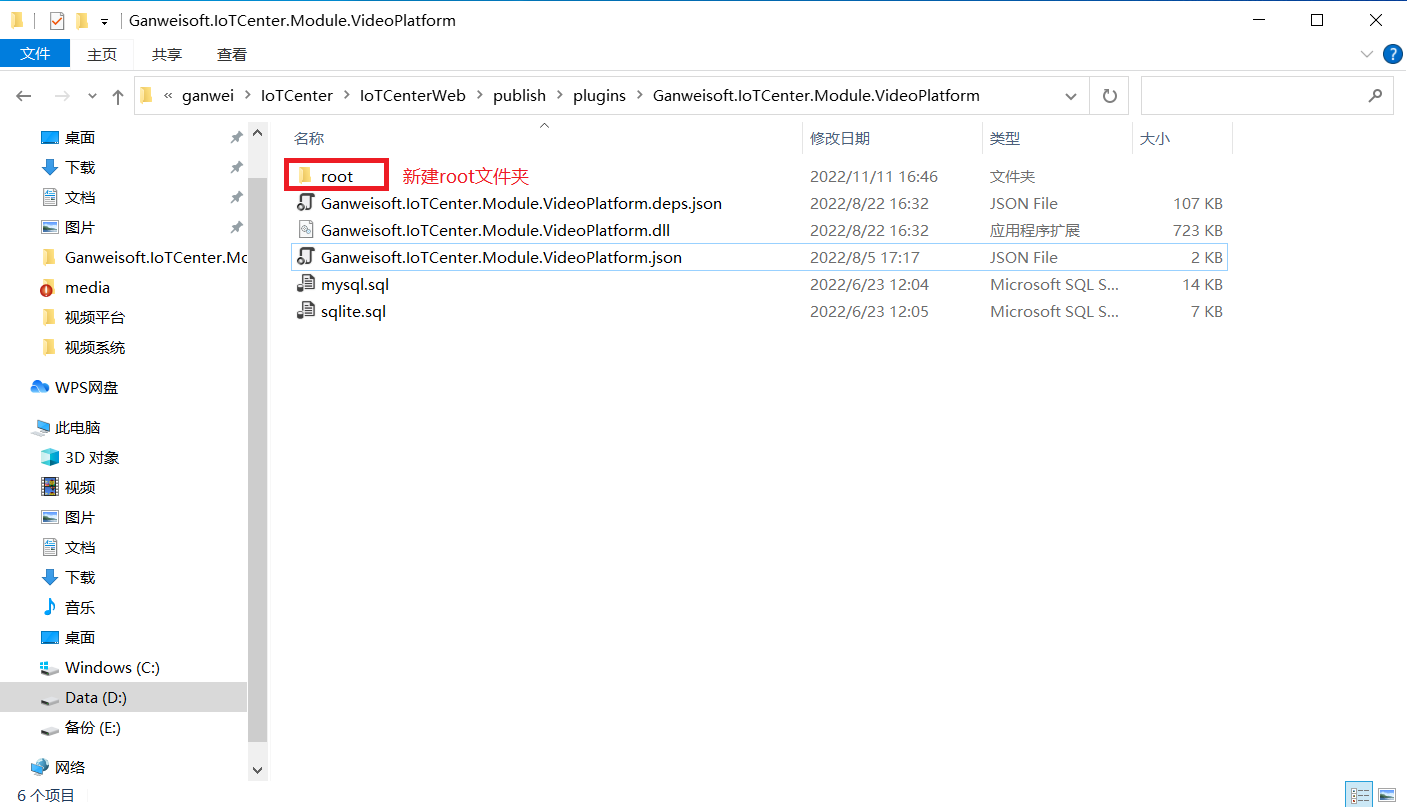Navigate to the IoTCenterWeb breadcrumb
The image size is (1407, 807).
pyautogui.click(x=412, y=96)
